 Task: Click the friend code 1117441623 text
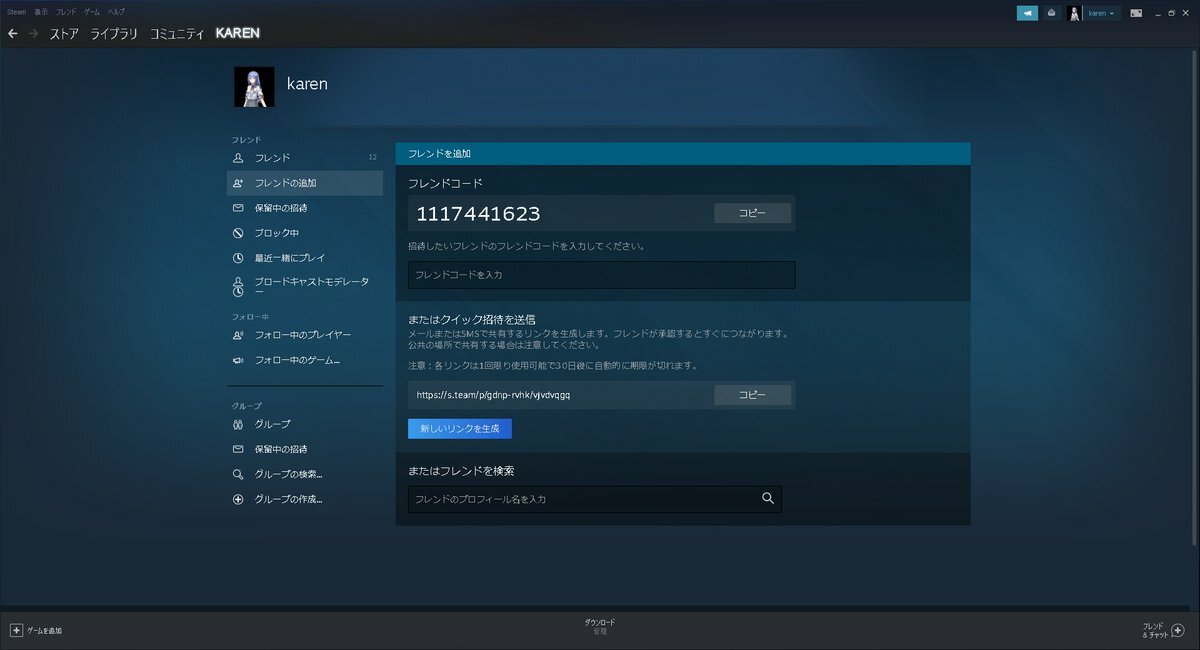478,213
